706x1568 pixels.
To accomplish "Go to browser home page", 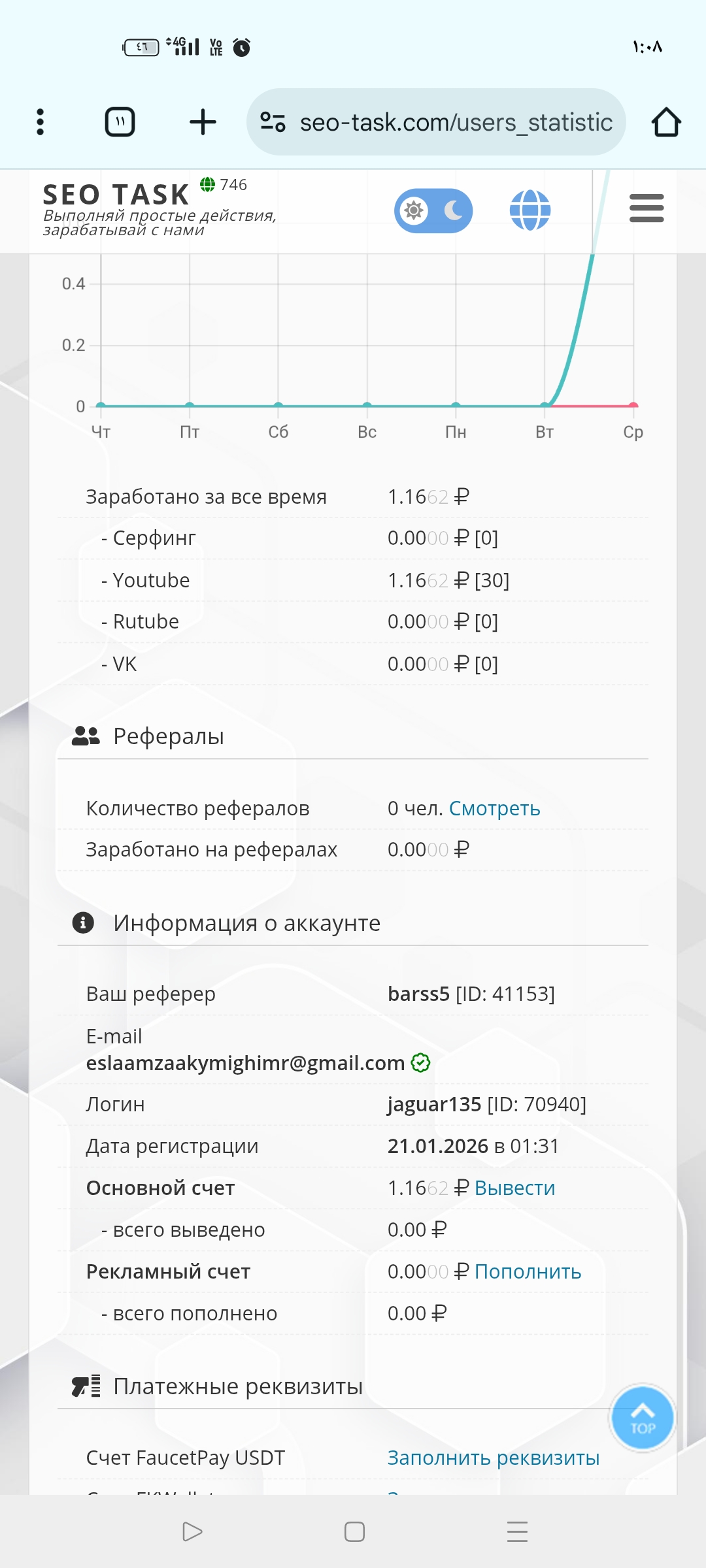I will point(666,122).
